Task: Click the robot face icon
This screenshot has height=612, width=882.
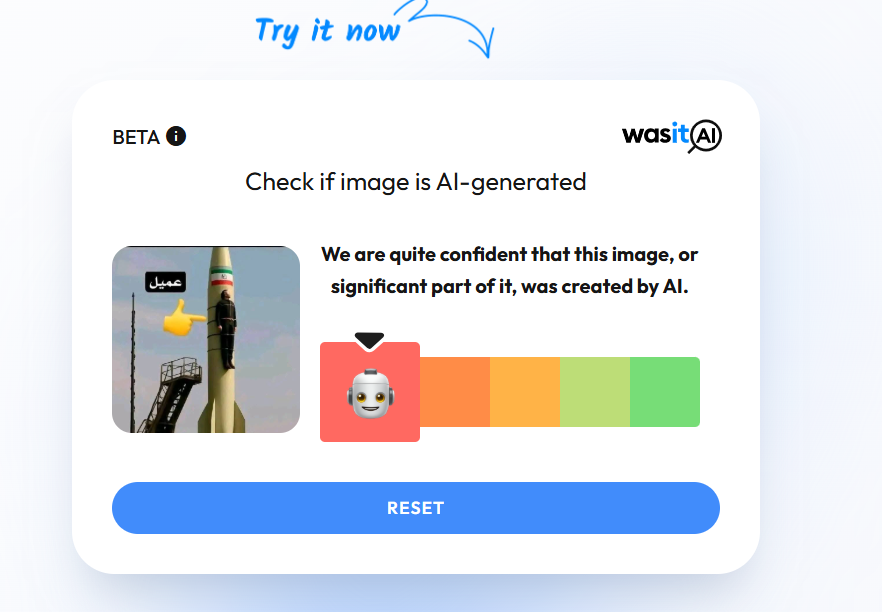Action: tap(370, 393)
